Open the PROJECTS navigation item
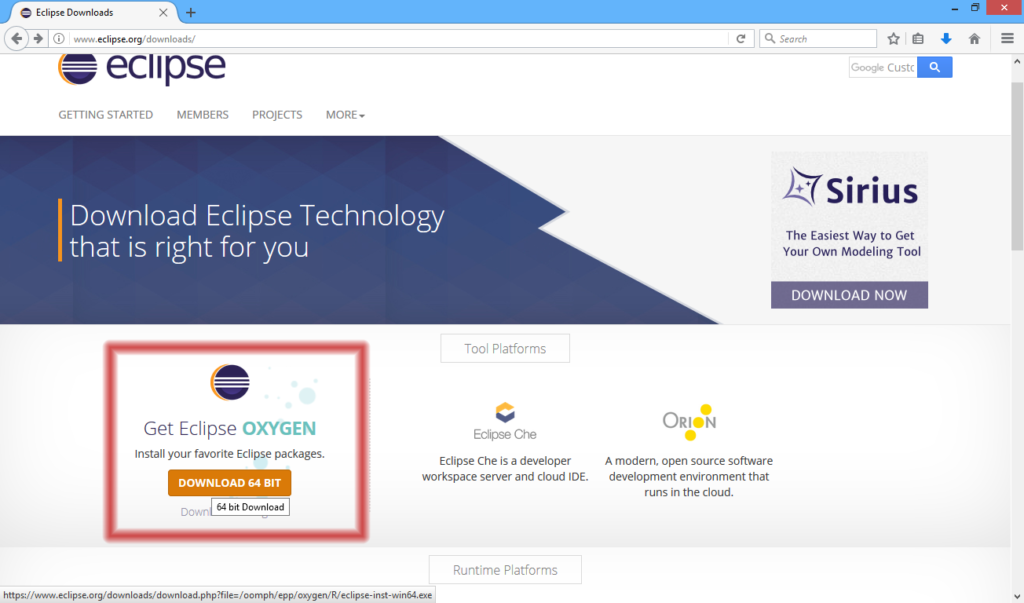Screen dimensions: 1024x603 pos(277,114)
